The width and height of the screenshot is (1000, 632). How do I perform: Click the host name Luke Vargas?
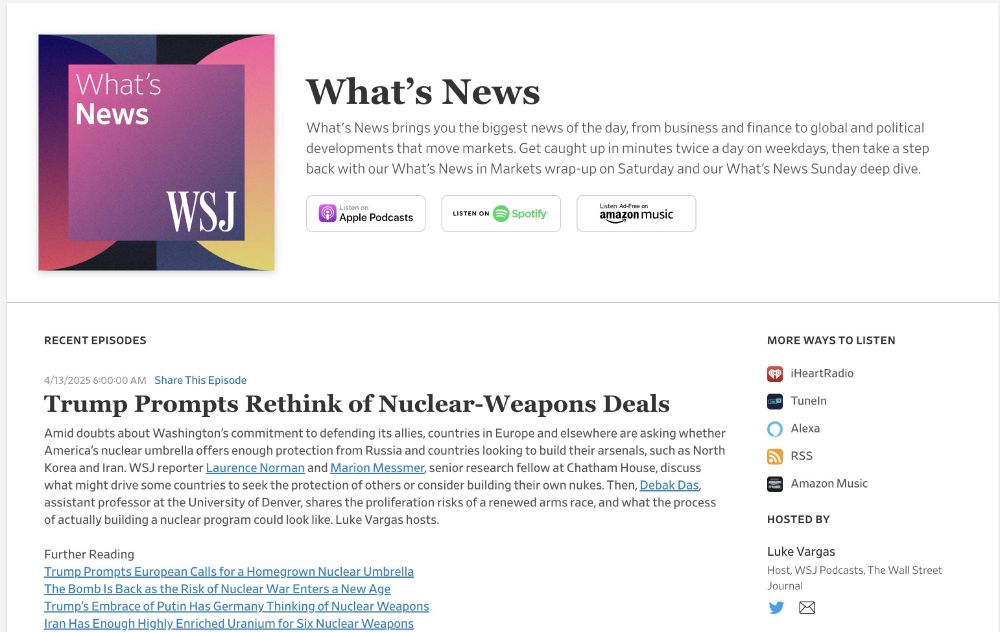tap(801, 552)
